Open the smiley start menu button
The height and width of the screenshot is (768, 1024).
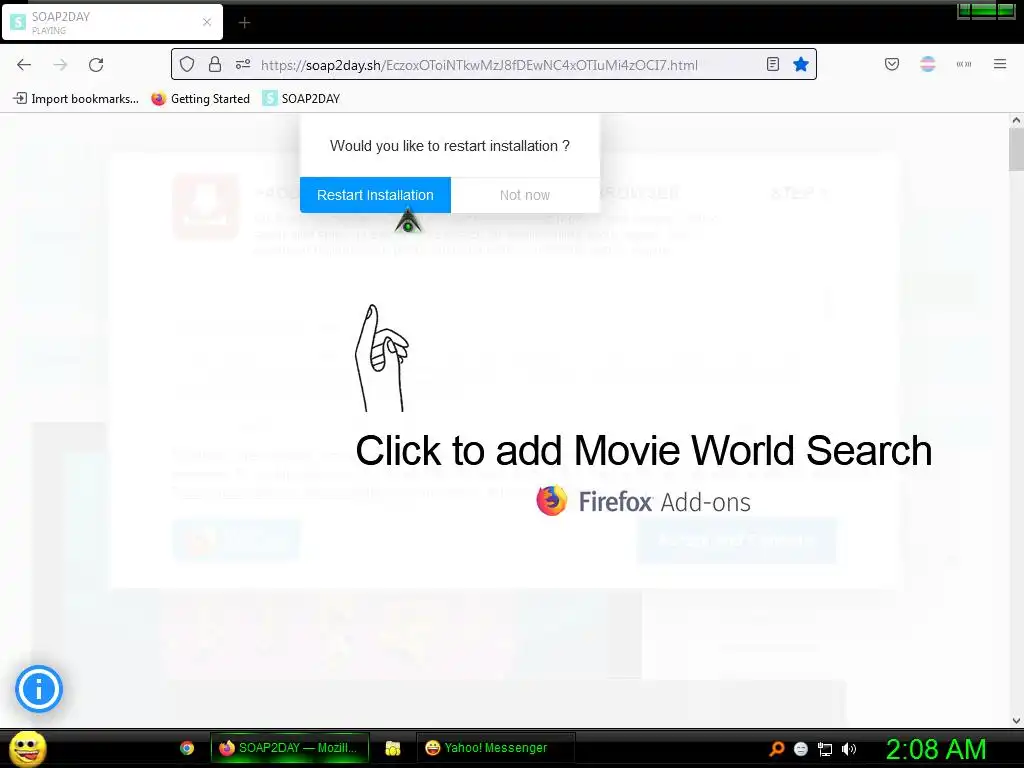coord(27,748)
